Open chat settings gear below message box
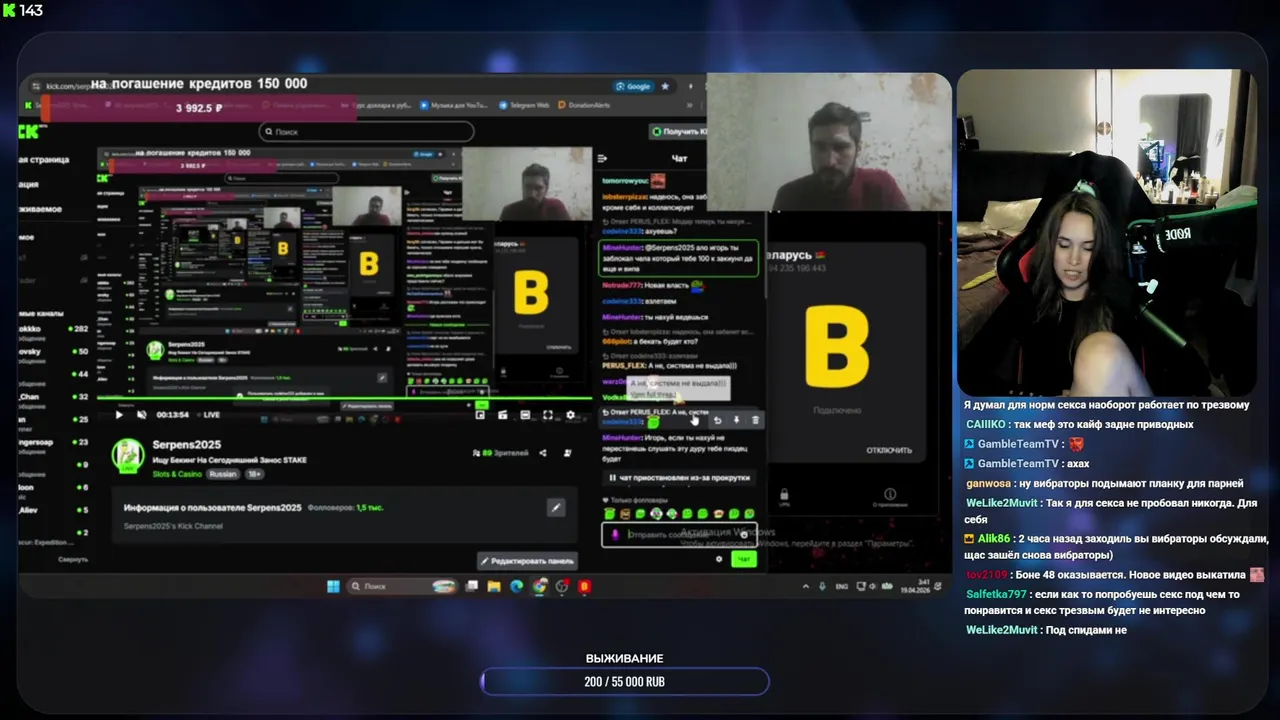The image size is (1280, 720). (718, 559)
